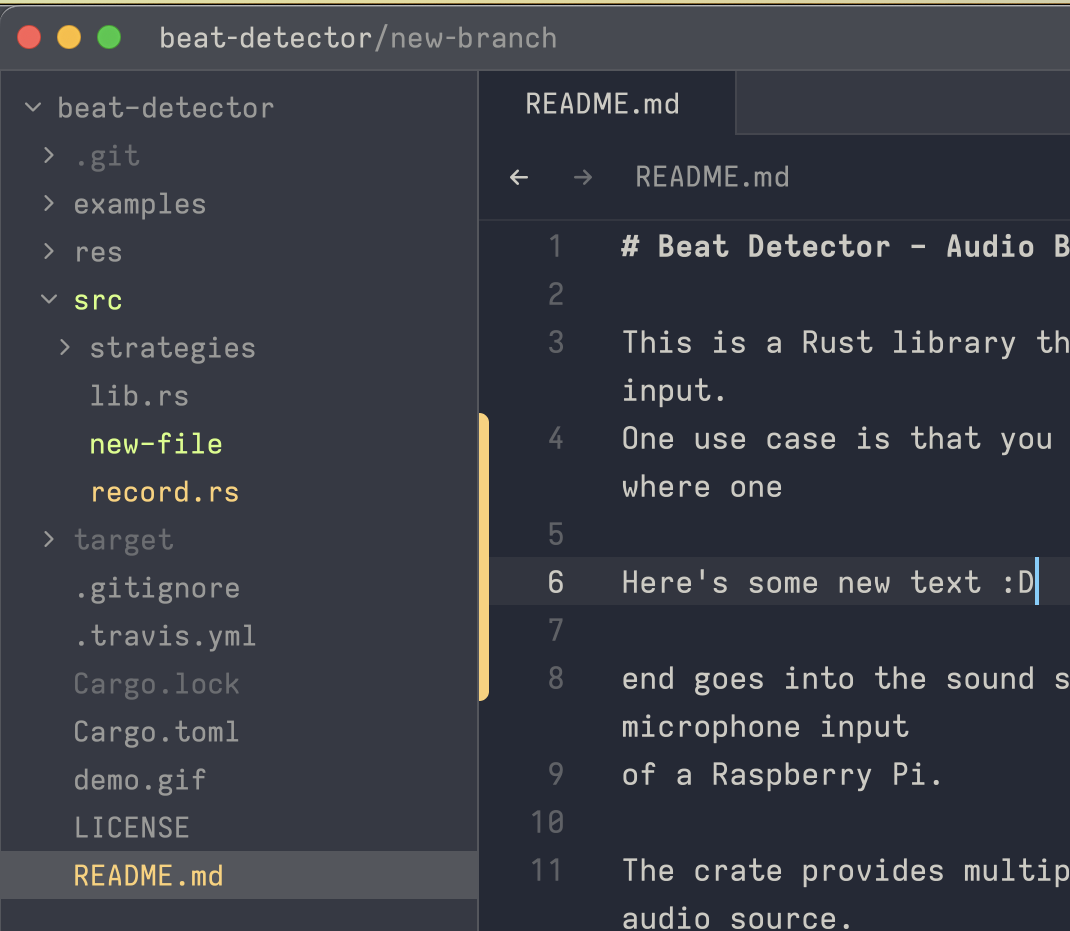Click README.md in the breadcrumb bar
The height and width of the screenshot is (931, 1070).
[x=712, y=178]
